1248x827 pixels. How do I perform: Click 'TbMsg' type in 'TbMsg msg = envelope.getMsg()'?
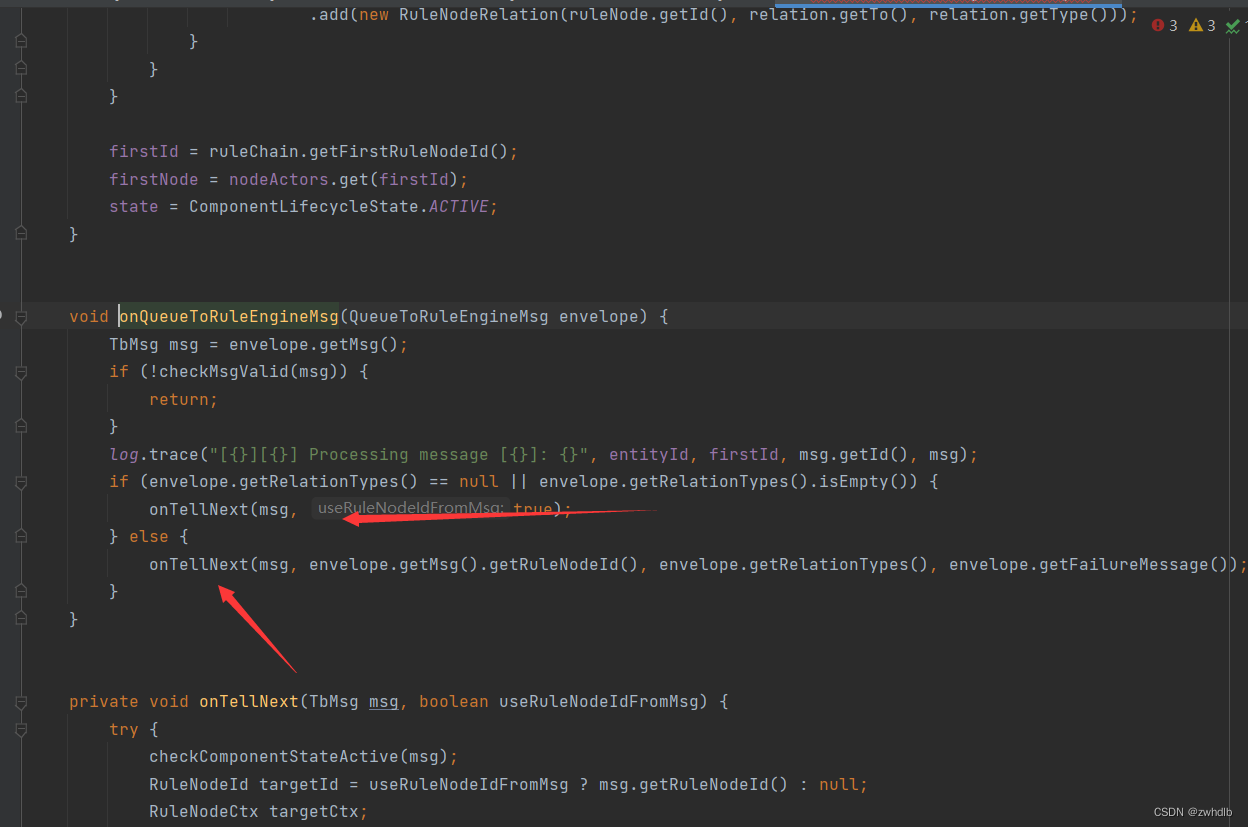(134, 344)
